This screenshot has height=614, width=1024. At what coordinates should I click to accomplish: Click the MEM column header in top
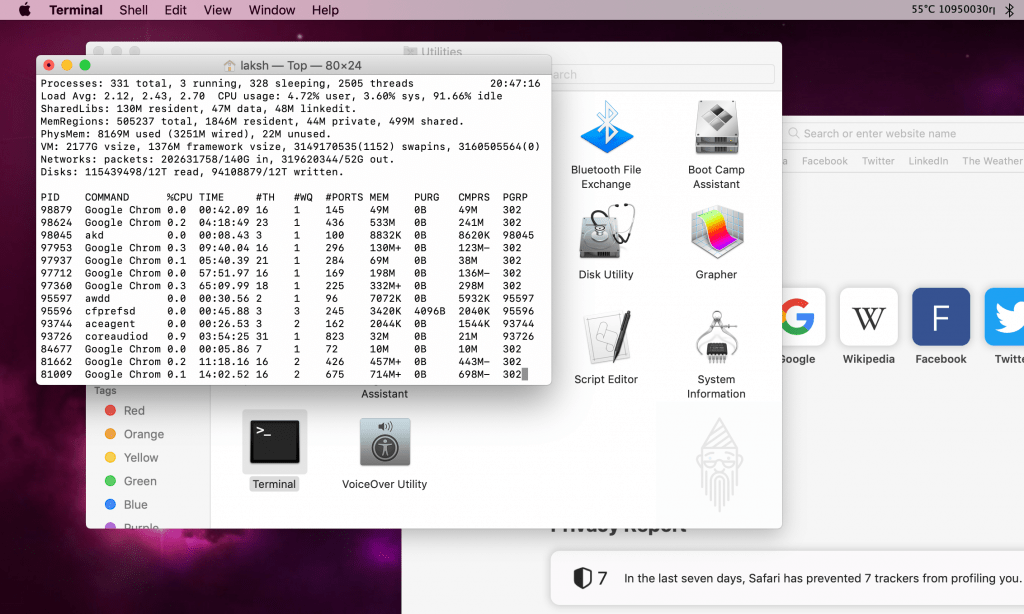[x=379, y=197]
